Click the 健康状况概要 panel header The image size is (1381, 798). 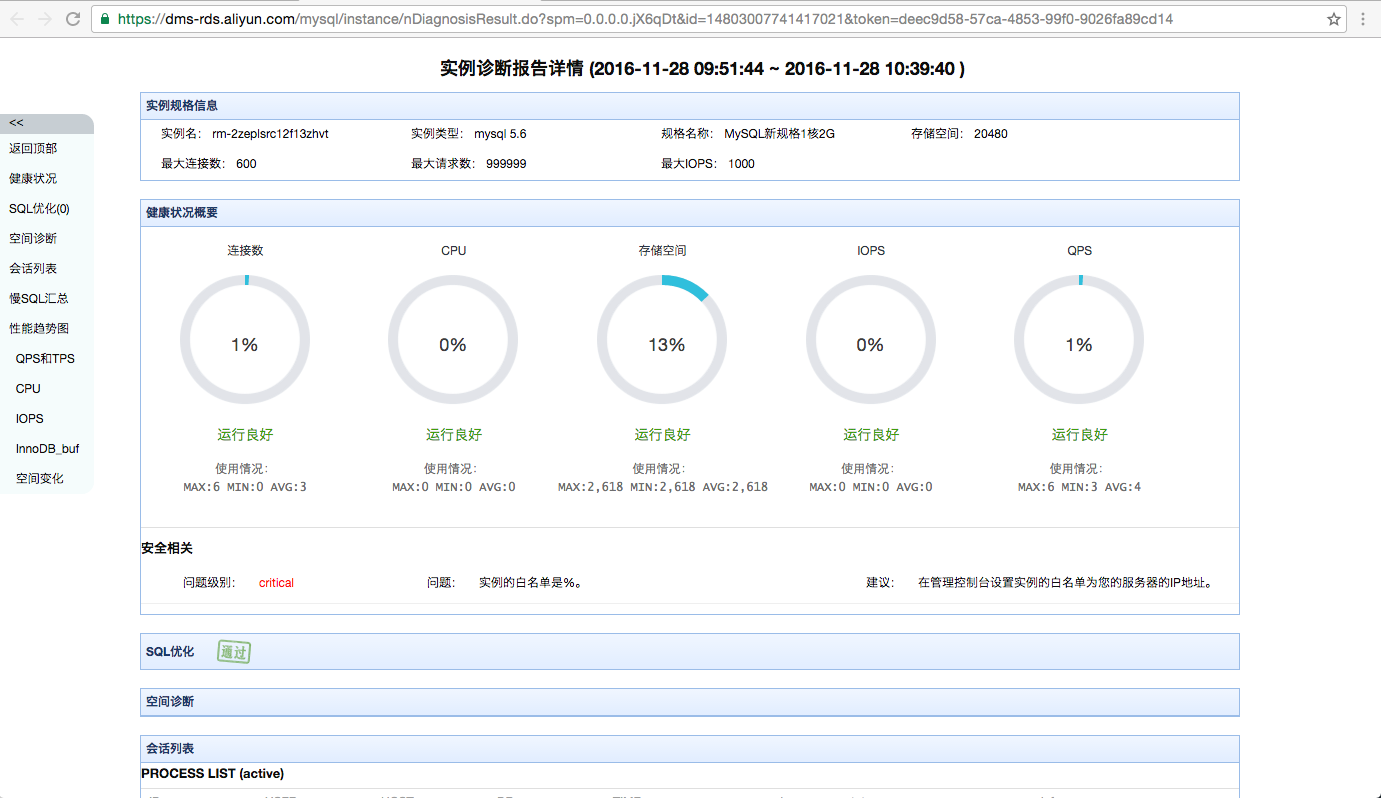pos(690,213)
